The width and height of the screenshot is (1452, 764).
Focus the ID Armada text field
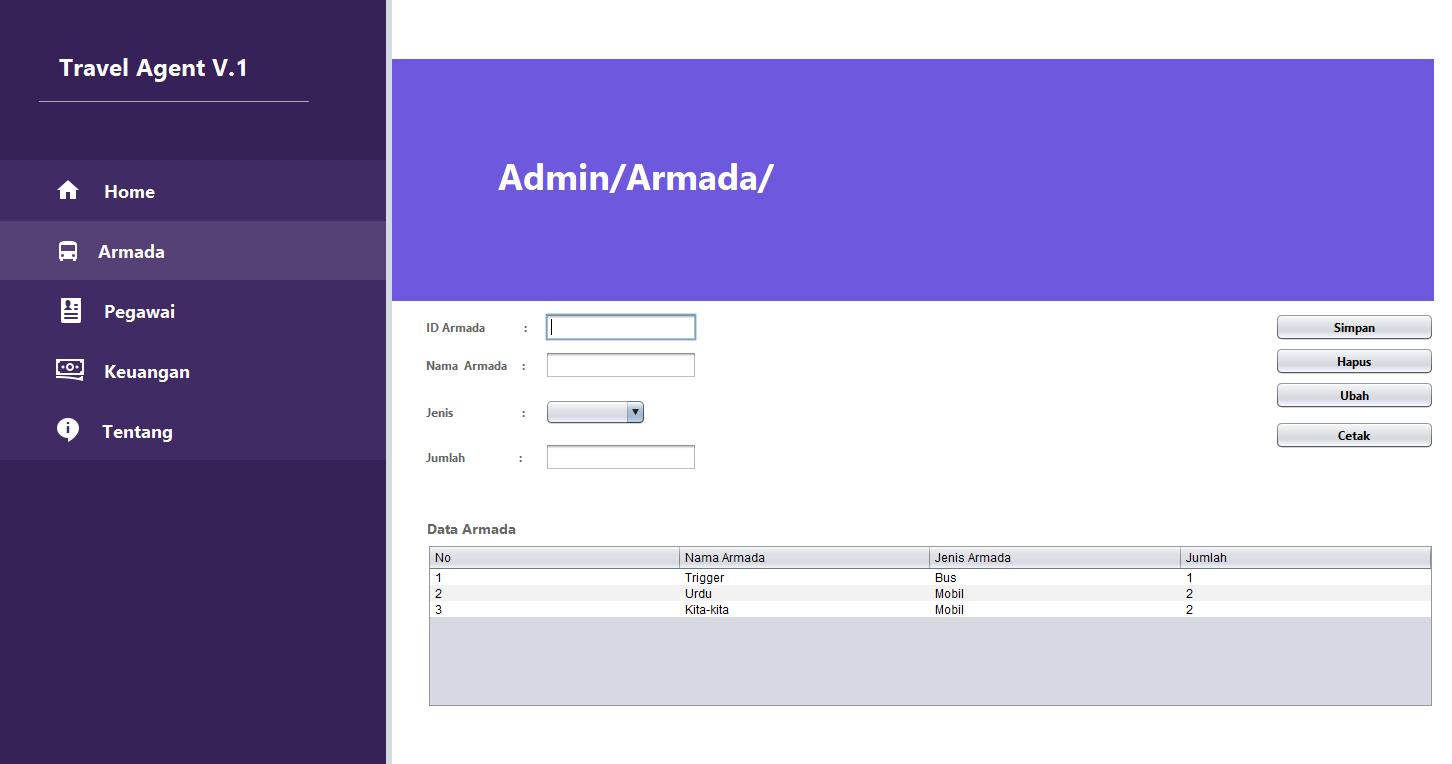(621, 327)
